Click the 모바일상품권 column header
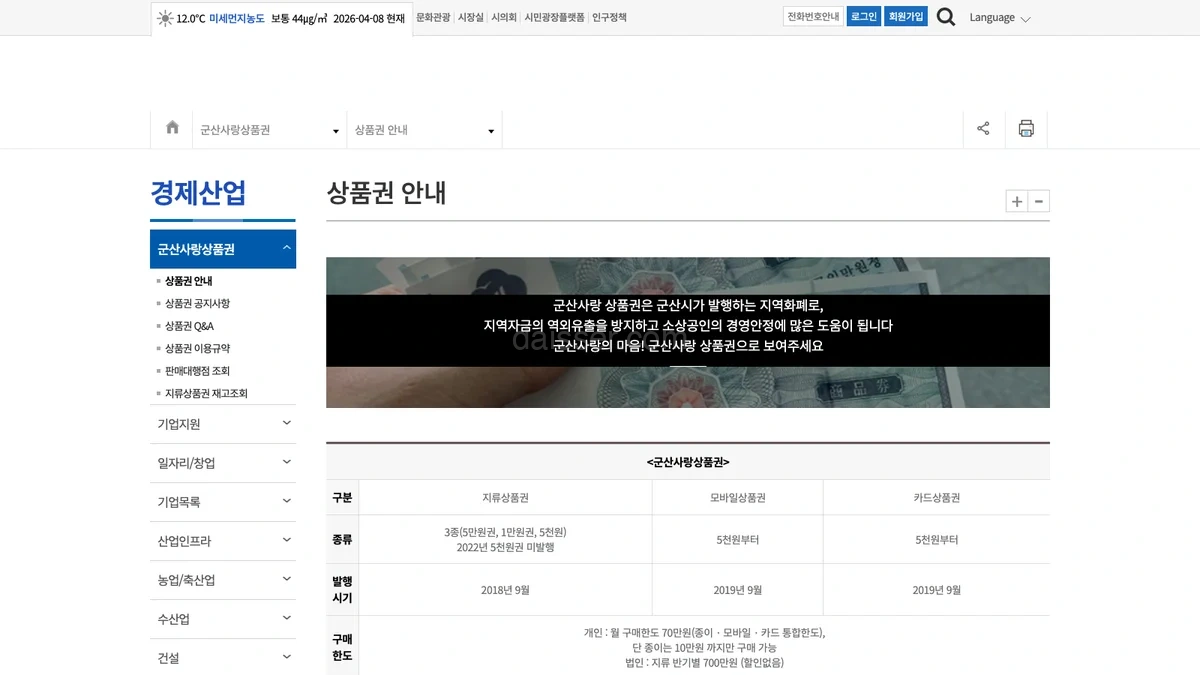The width and height of the screenshot is (1200, 675). 738,498
